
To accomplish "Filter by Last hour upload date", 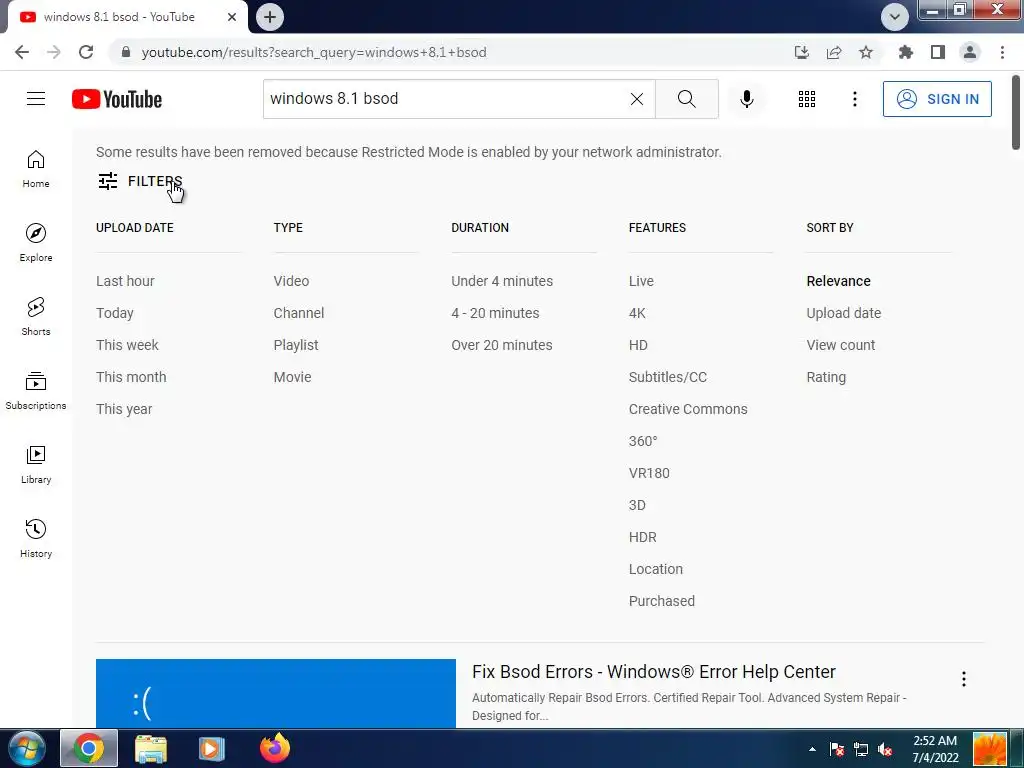I will point(125,281).
